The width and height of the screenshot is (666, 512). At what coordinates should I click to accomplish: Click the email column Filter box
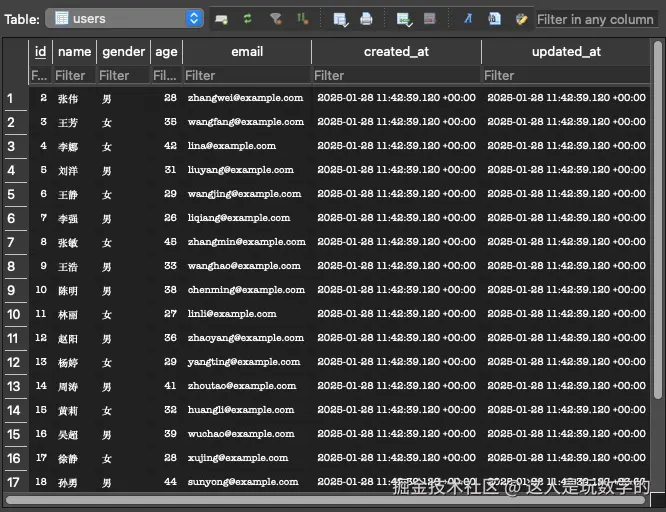247,76
